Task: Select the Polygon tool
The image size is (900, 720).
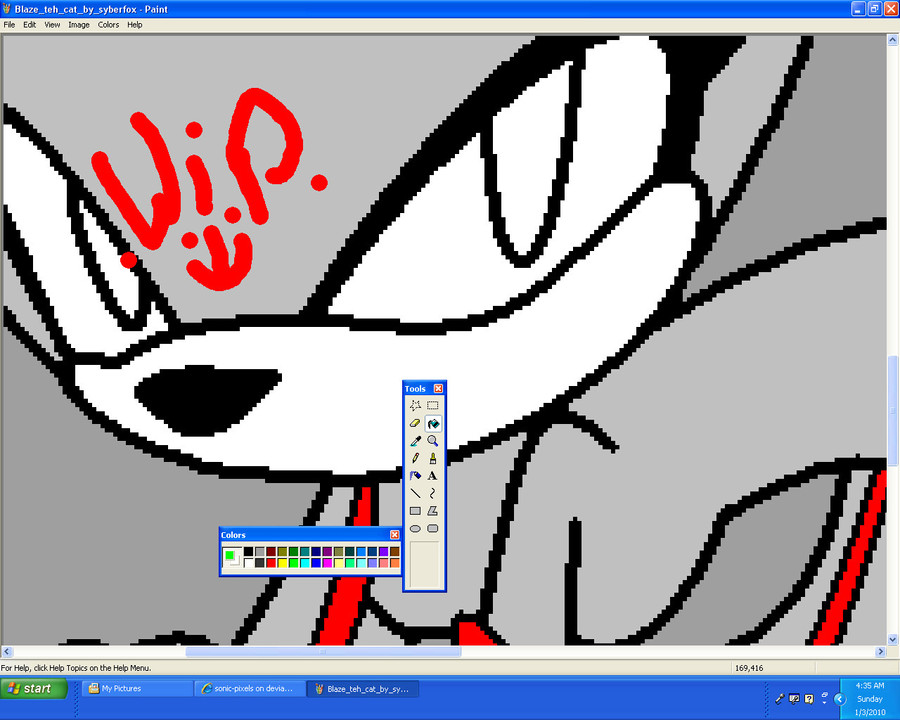Action: (433, 511)
